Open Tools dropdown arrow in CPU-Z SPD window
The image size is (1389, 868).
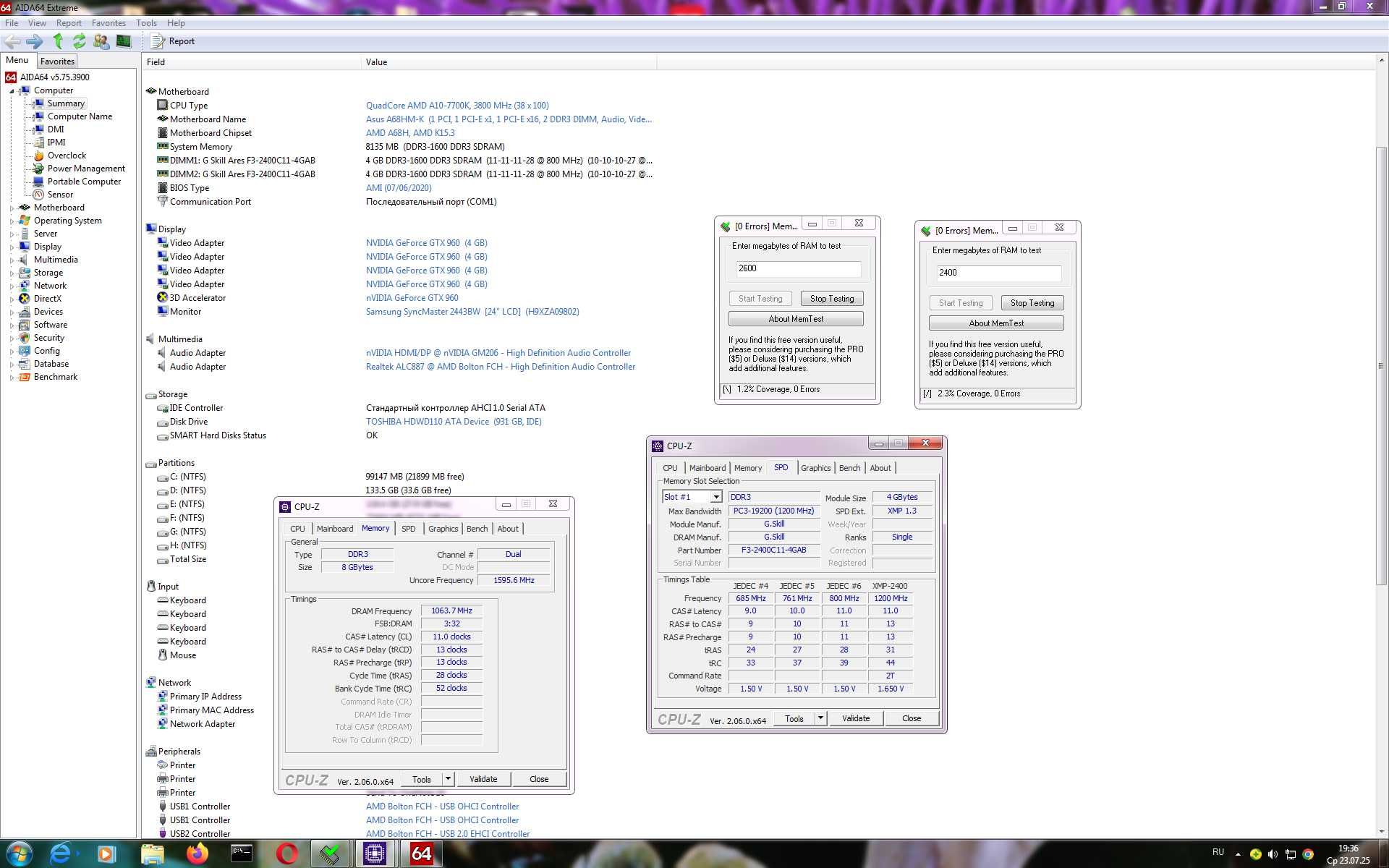coord(820,718)
